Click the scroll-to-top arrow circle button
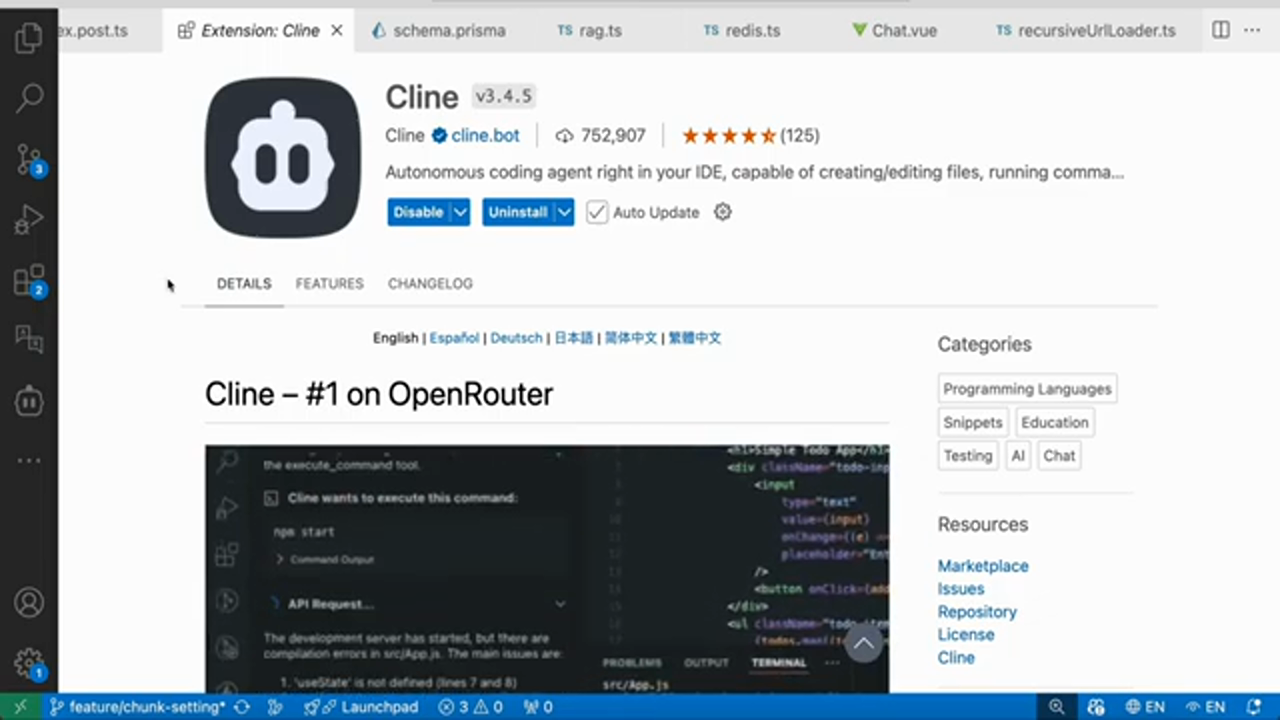 [x=864, y=643]
